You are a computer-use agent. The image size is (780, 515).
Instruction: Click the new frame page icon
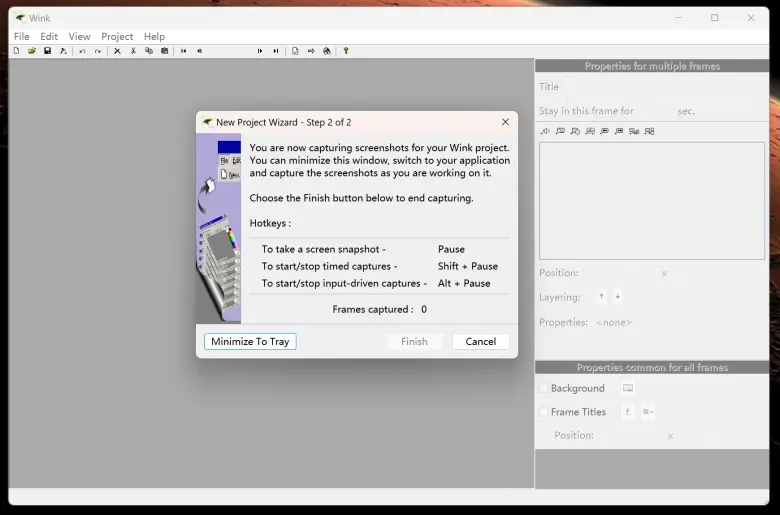[x=295, y=51]
